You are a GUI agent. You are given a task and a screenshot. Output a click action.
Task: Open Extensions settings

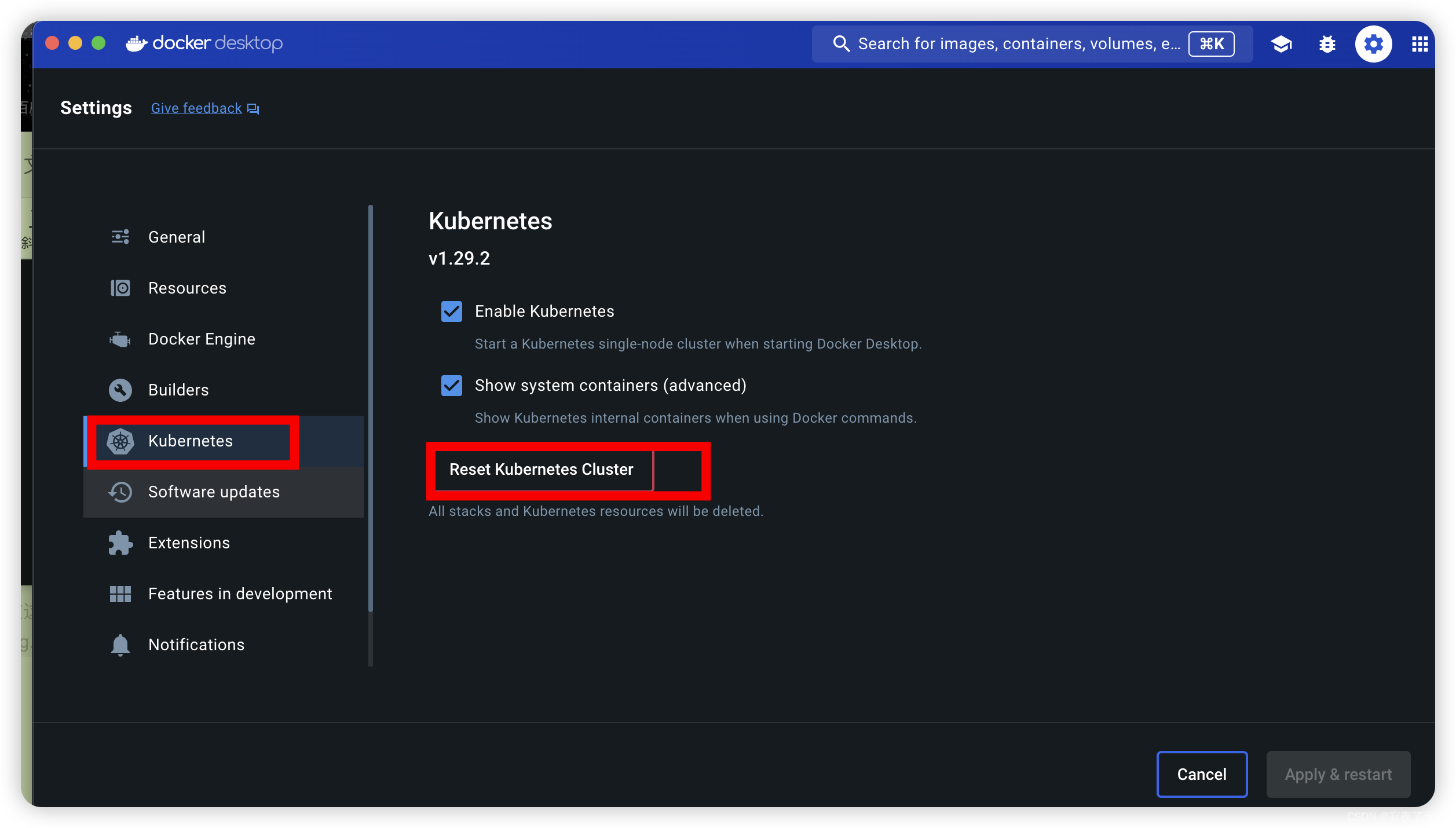pyautogui.click(x=224, y=543)
